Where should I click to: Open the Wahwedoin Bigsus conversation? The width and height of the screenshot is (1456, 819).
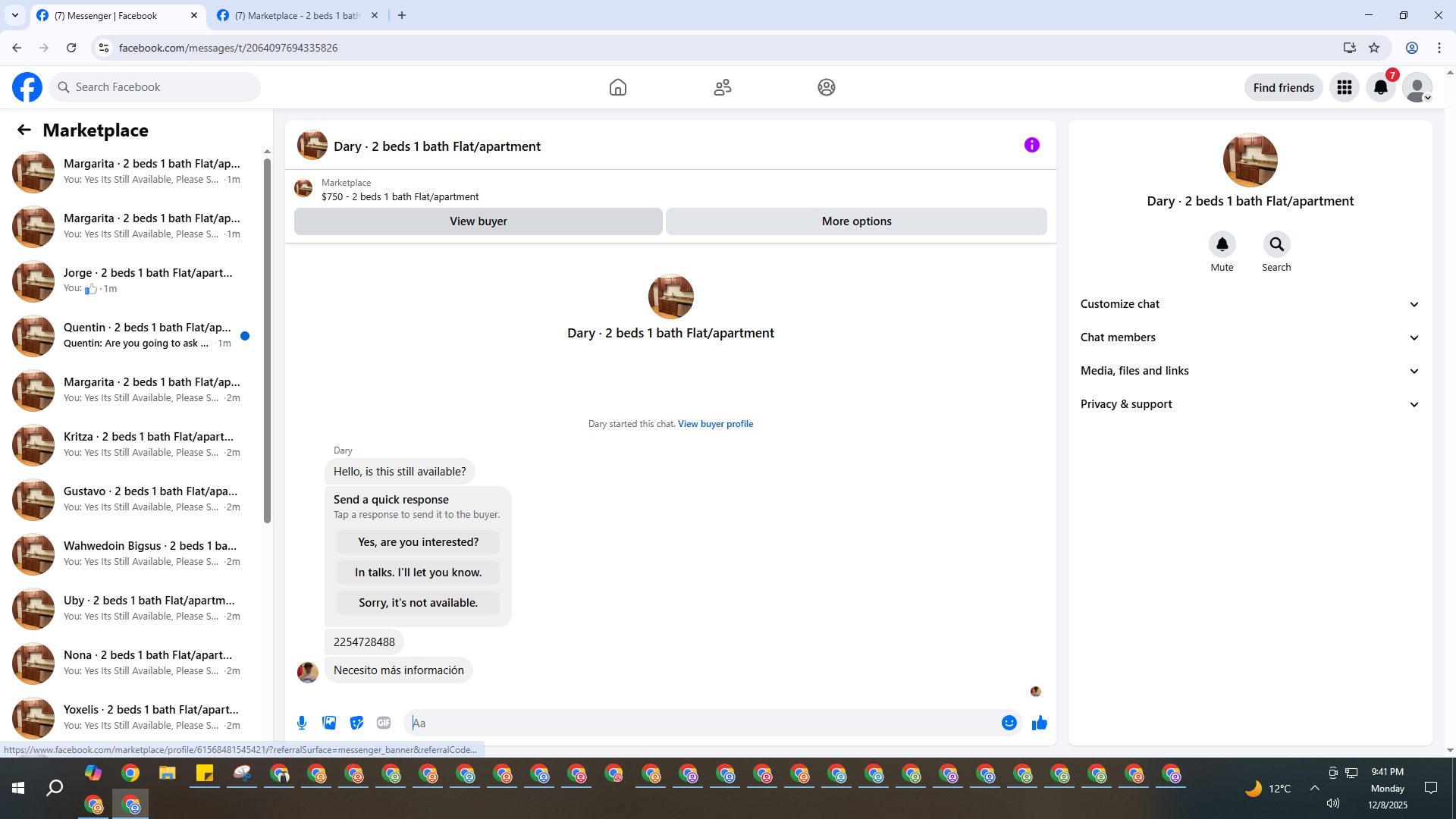[132, 554]
